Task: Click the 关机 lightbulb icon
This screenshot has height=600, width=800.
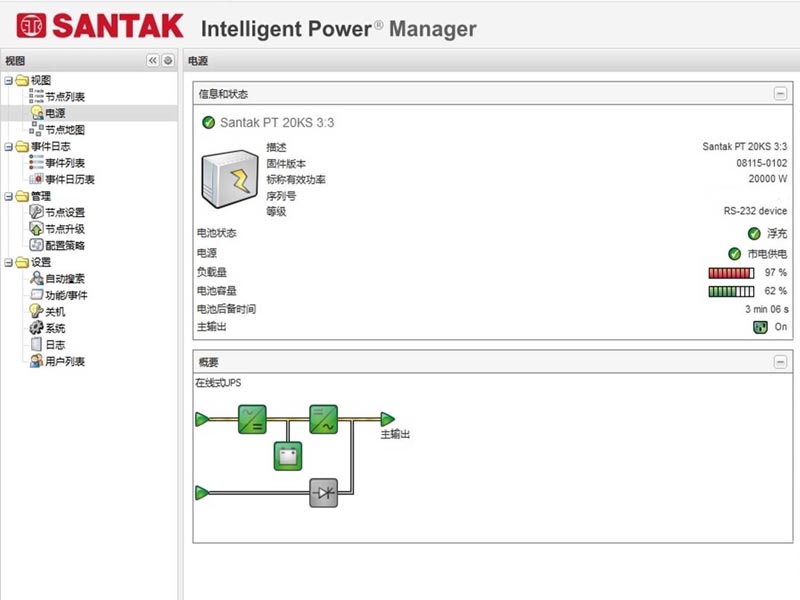Action: pos(36,311)
